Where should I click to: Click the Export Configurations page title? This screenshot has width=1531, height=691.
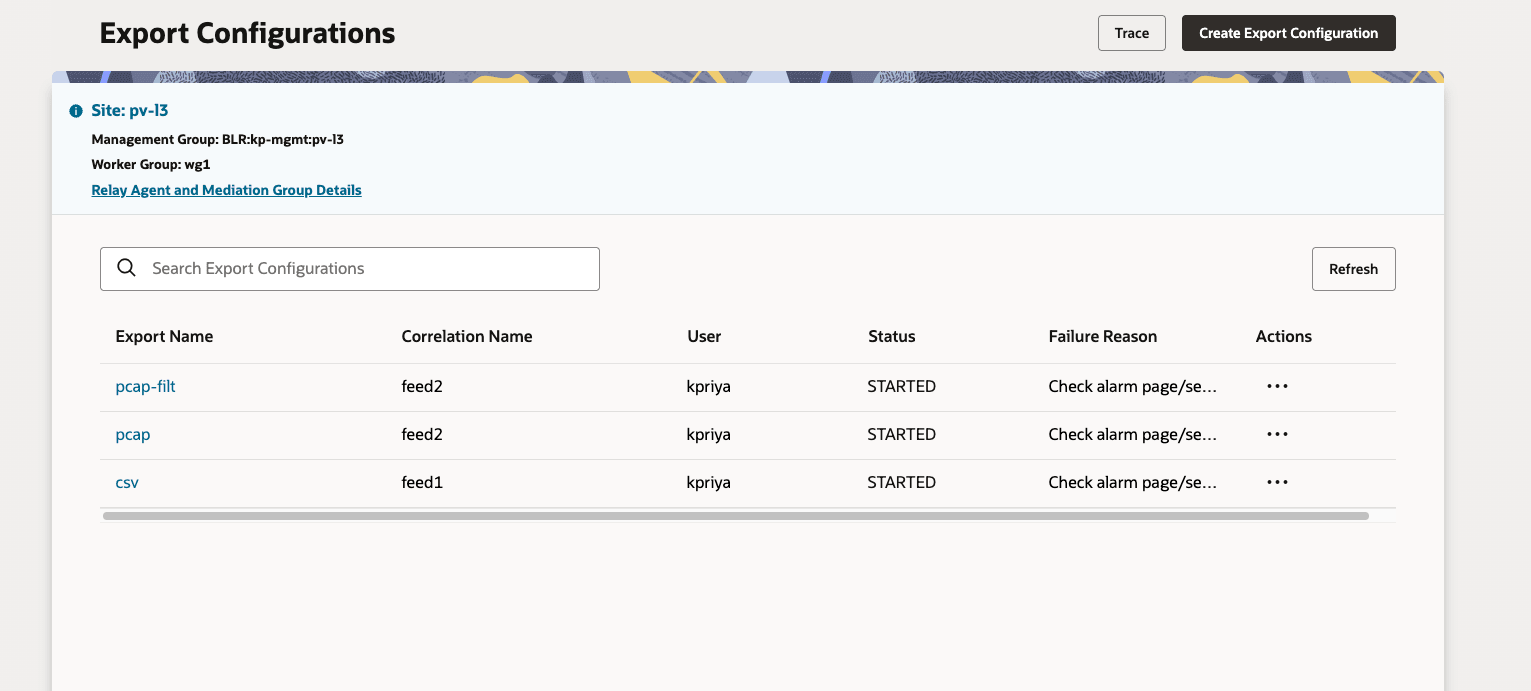246,32
